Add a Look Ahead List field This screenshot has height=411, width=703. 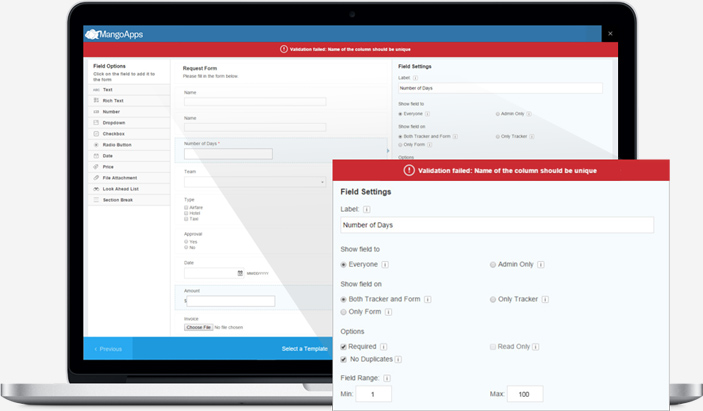click(129, 189)
